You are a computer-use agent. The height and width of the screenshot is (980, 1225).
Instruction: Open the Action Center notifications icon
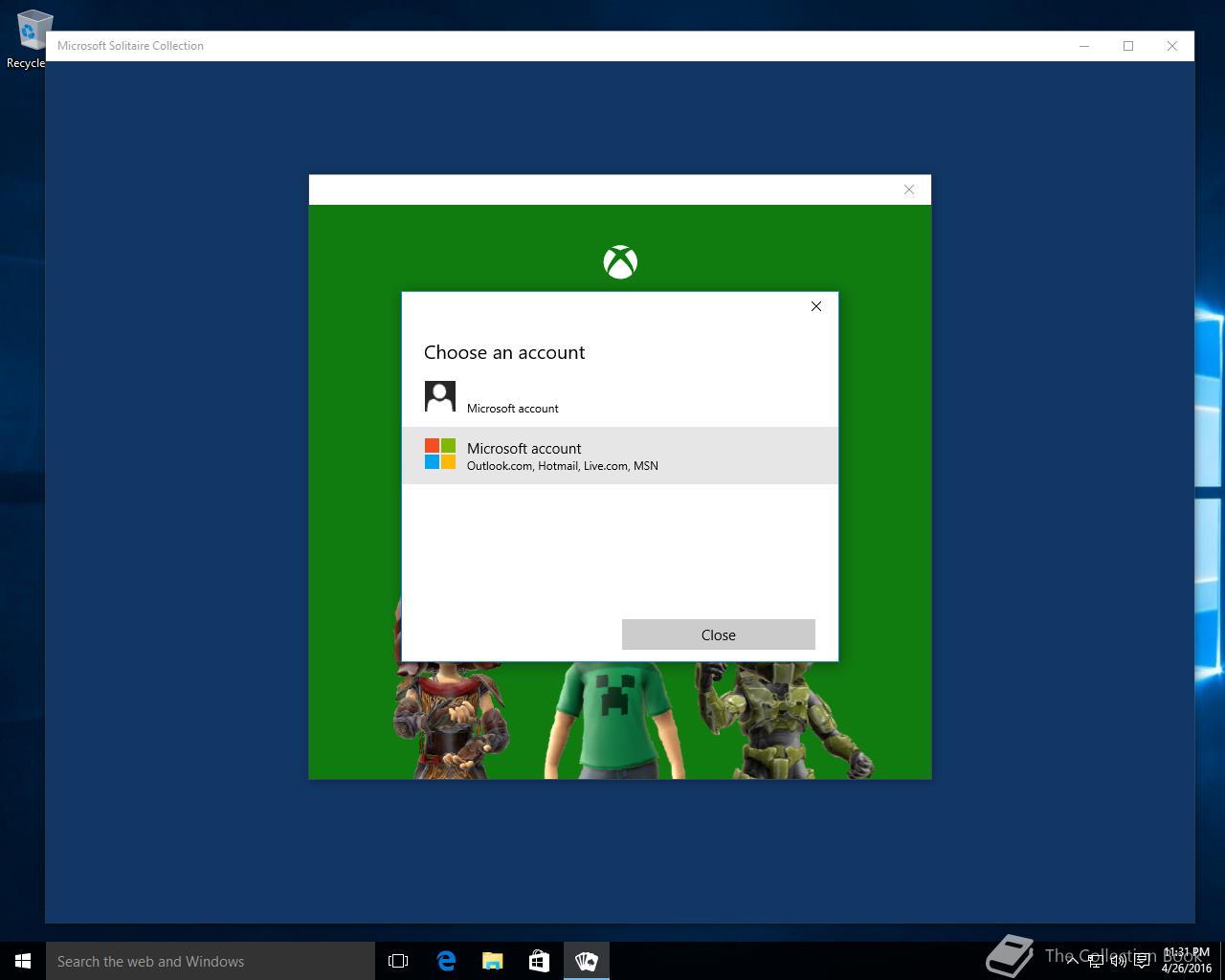[1142, 961]
